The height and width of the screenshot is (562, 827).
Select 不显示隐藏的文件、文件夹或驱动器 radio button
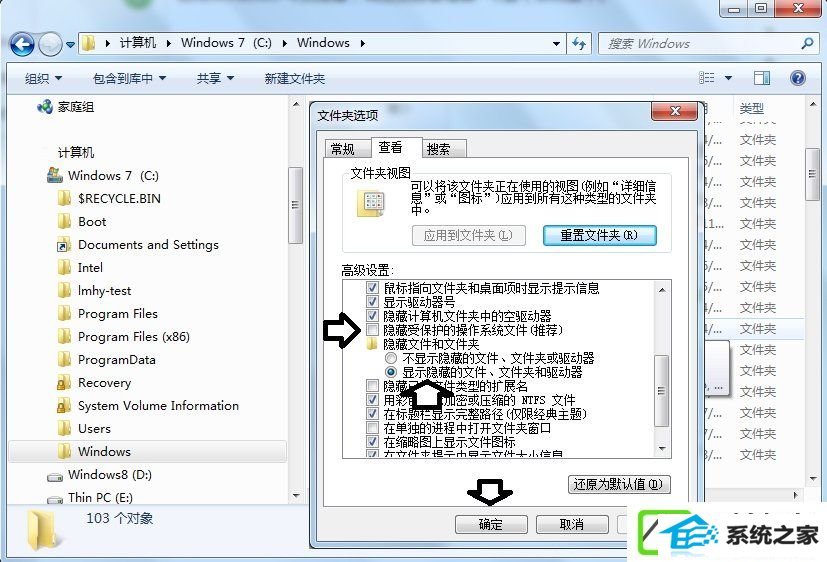pos(391,358)
